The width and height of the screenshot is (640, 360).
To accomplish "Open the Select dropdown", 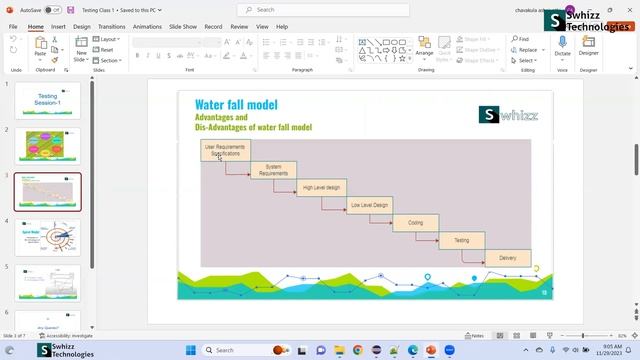I will 524,60.
